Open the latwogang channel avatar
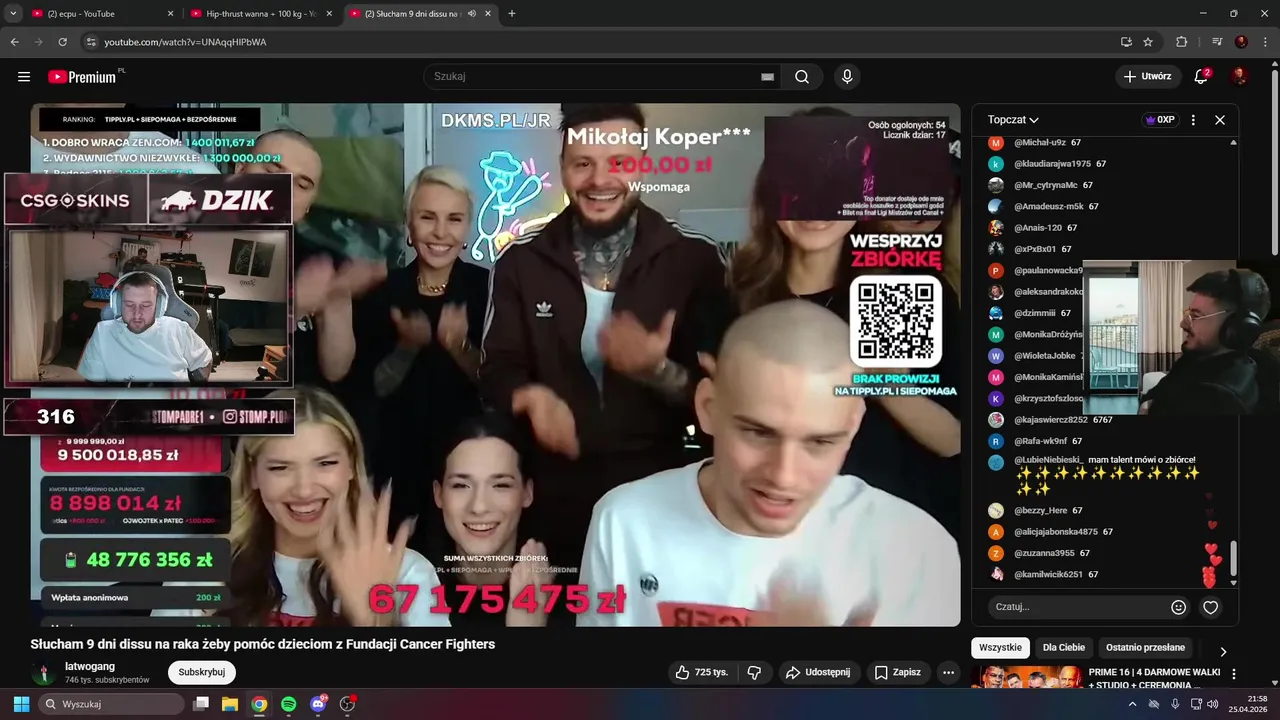The image size is (1280, 720). coord(42,672)
